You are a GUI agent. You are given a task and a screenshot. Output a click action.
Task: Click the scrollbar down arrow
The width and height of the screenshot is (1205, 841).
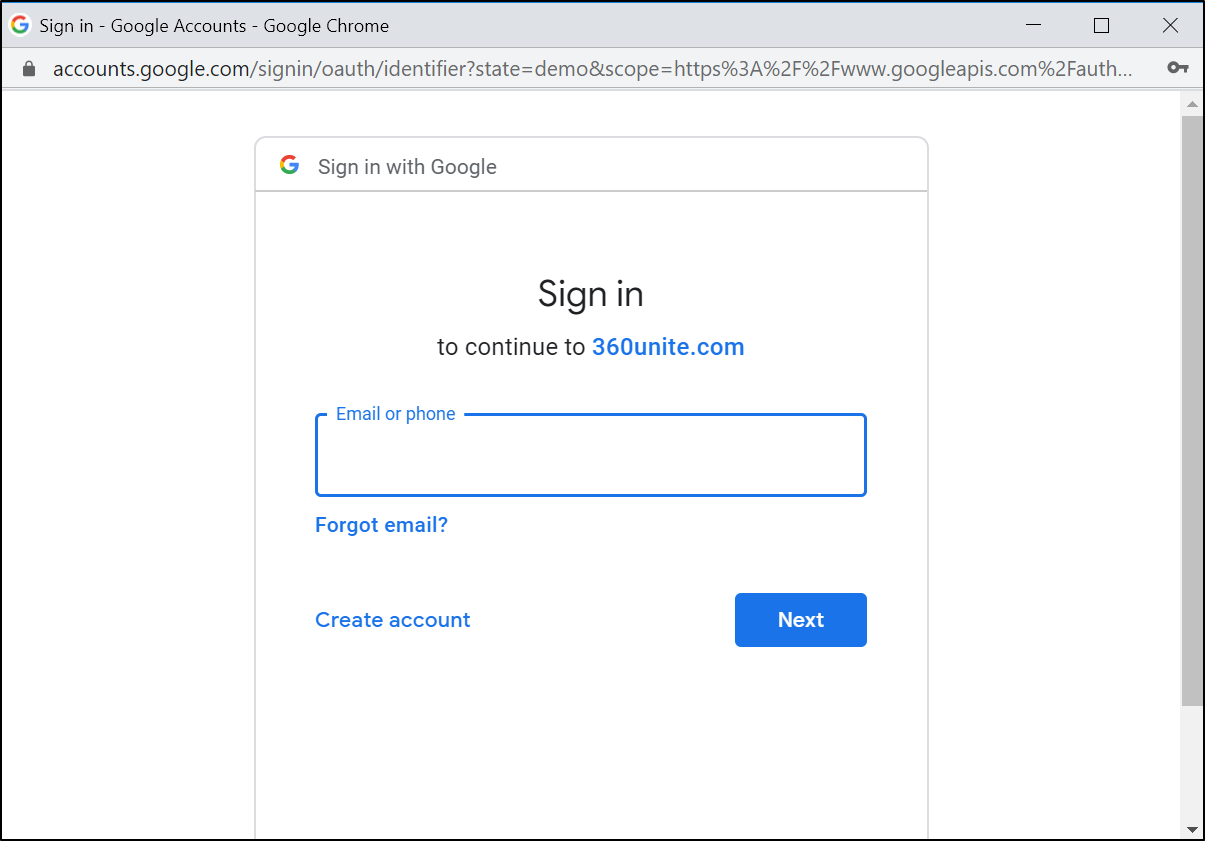pyautogui.click(x=1191, y=828)
